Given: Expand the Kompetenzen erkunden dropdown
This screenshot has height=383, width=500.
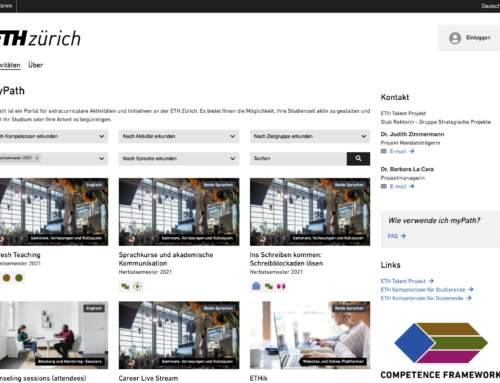Looking at the screenshot, I should click(x=53, y=136).
